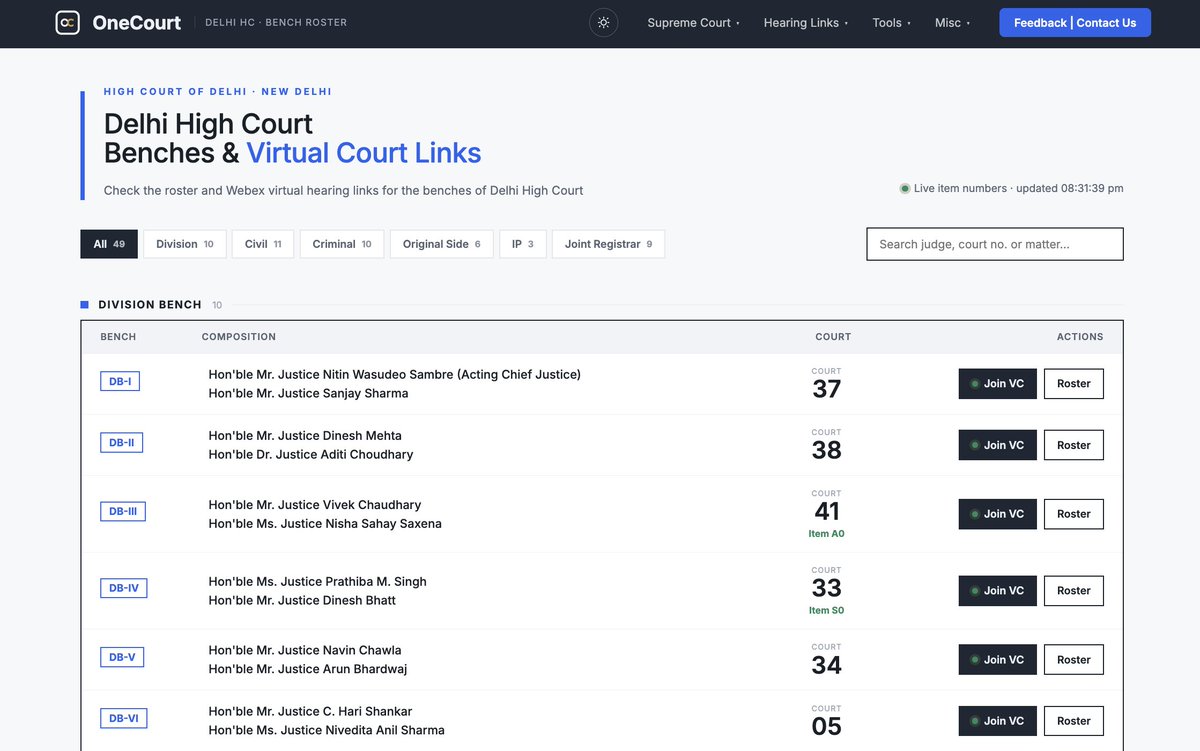The width and height of the screenshot is (1200, 751).
Task: Focus the judge/court search field
Action: pyautogui.click(x=995, y=244)
